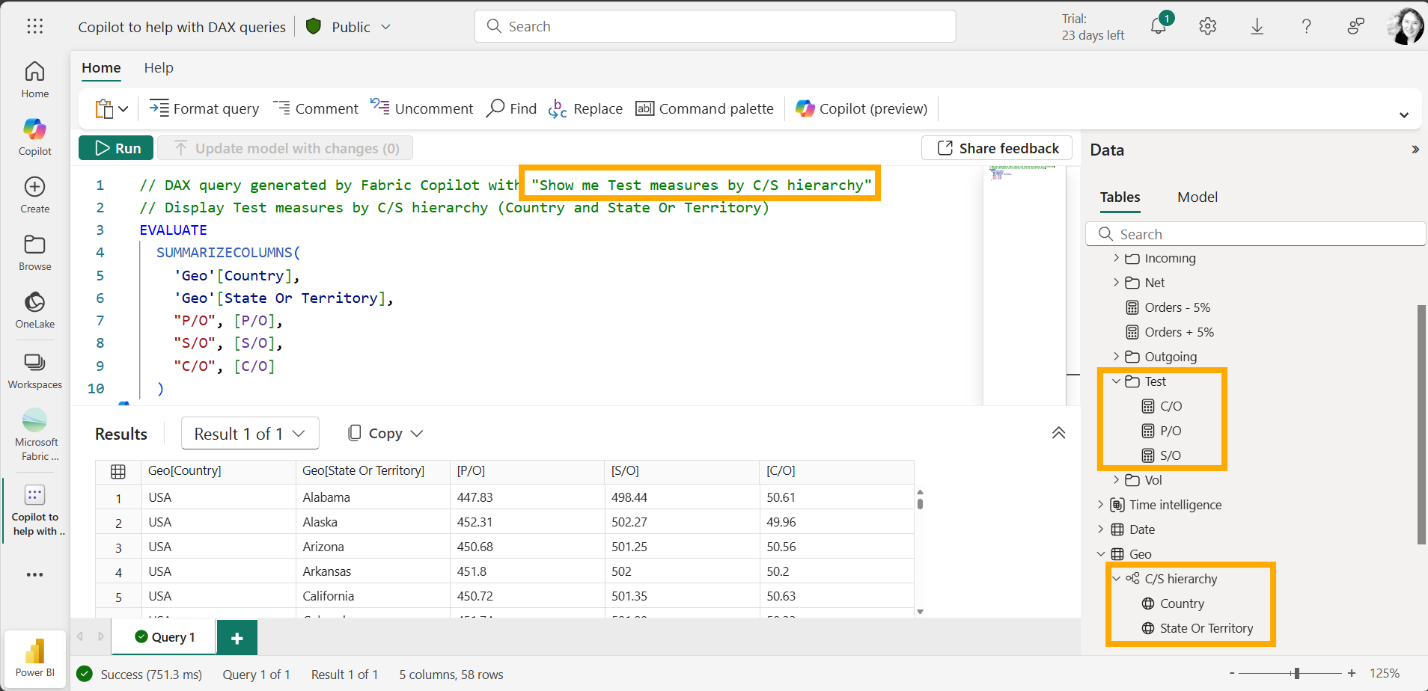Open OneLake in the left sidebar
The width and height of the screenshot is (1428, 691).
coord(35,310)
